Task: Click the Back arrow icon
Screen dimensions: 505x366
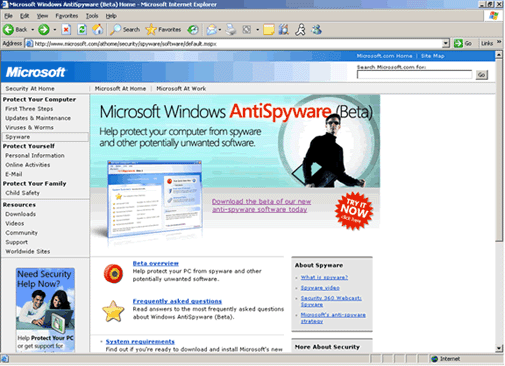Action: 8,30
